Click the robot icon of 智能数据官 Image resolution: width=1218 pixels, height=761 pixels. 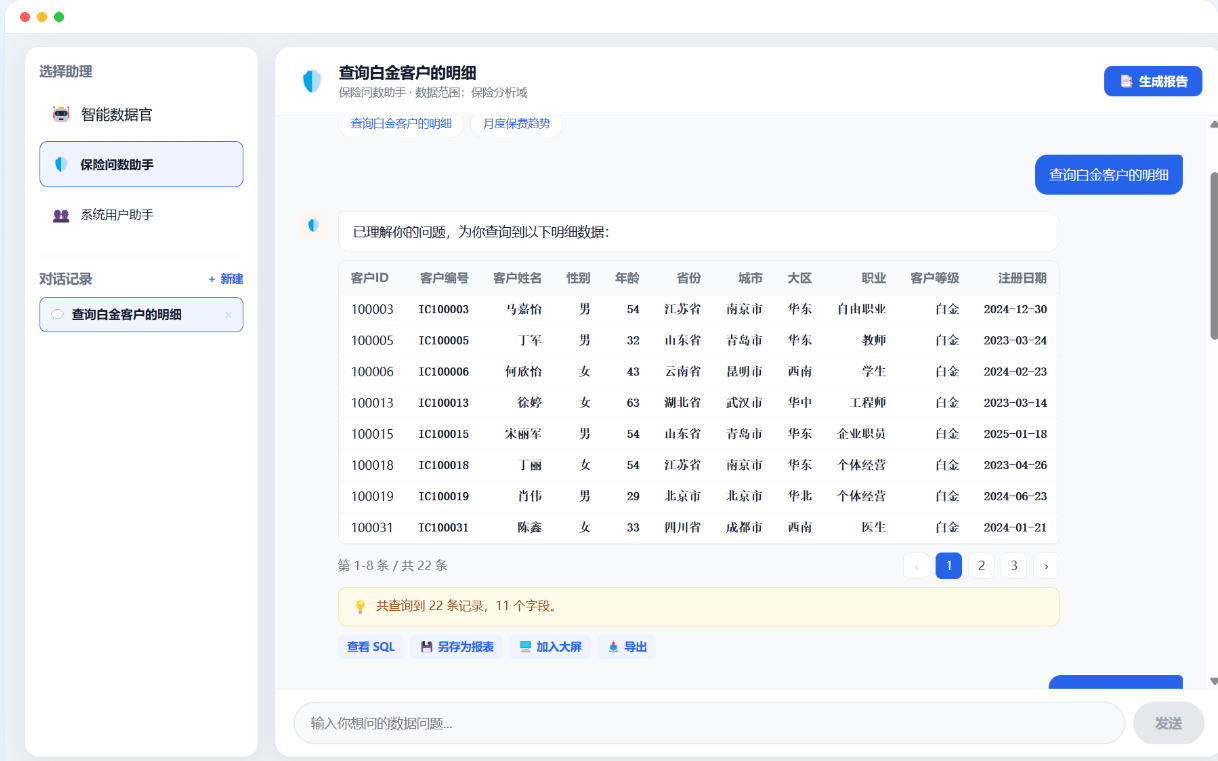[61, 115]
